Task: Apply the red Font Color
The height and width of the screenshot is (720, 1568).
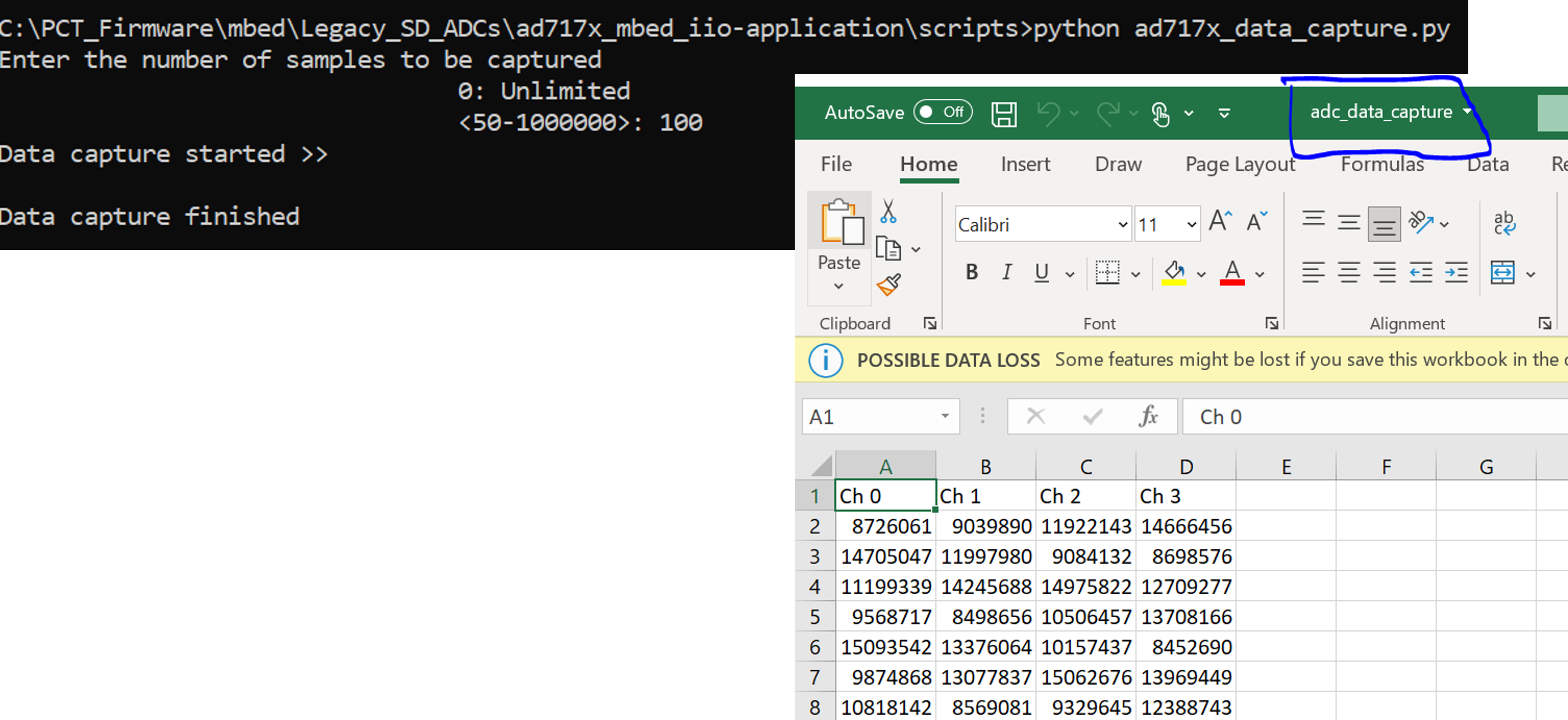Action: (1232, 273)
